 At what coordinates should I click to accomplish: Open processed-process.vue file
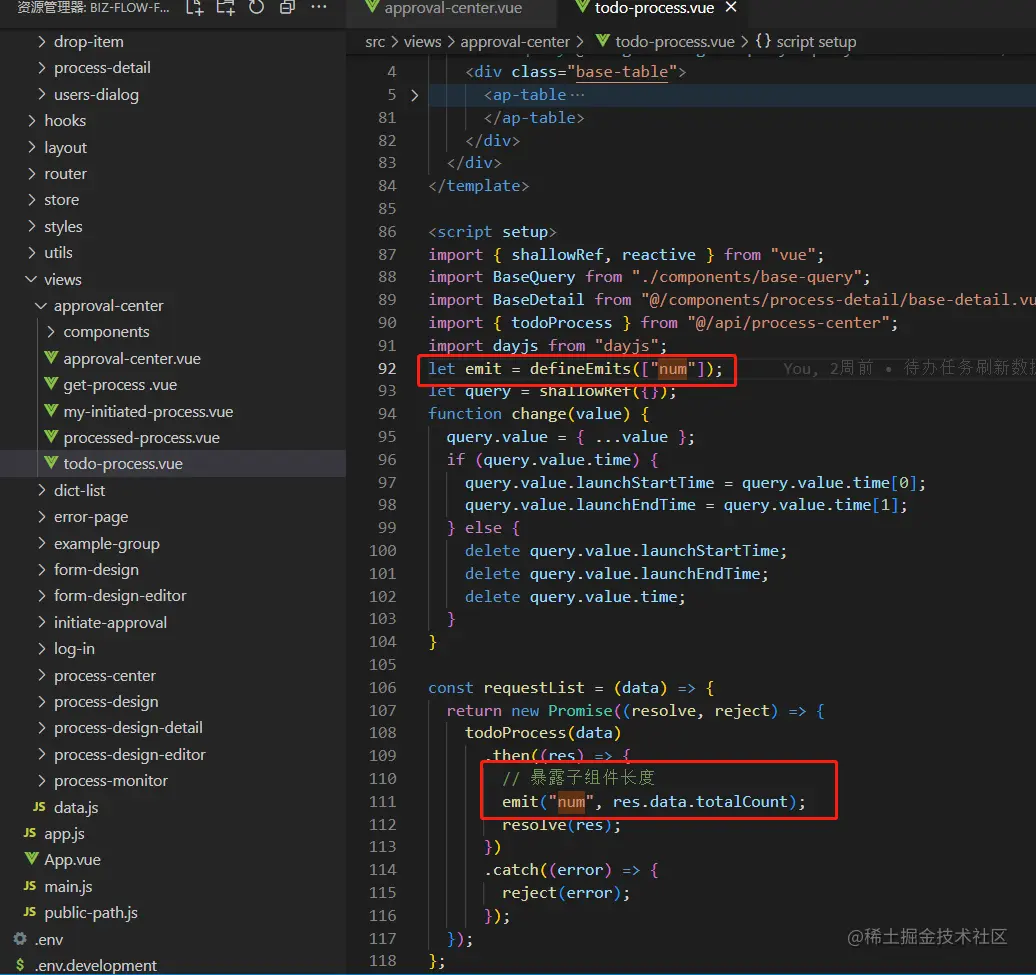coord(141,438)
